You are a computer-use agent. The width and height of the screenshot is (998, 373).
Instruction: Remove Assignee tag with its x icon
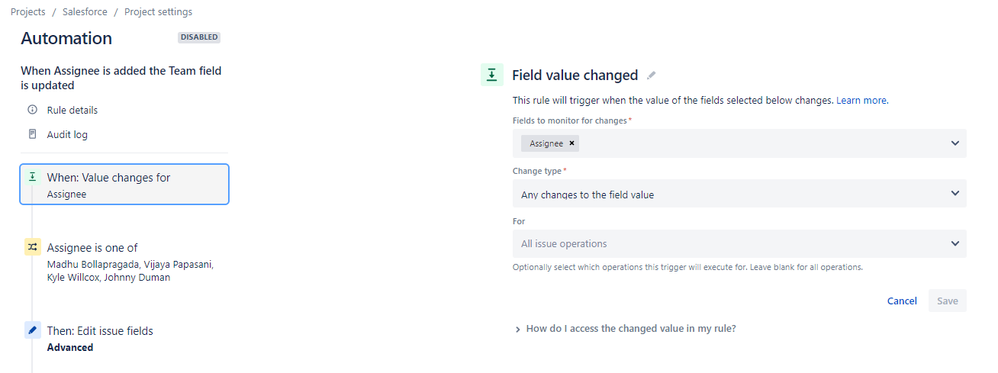click(x=572, y=143)
